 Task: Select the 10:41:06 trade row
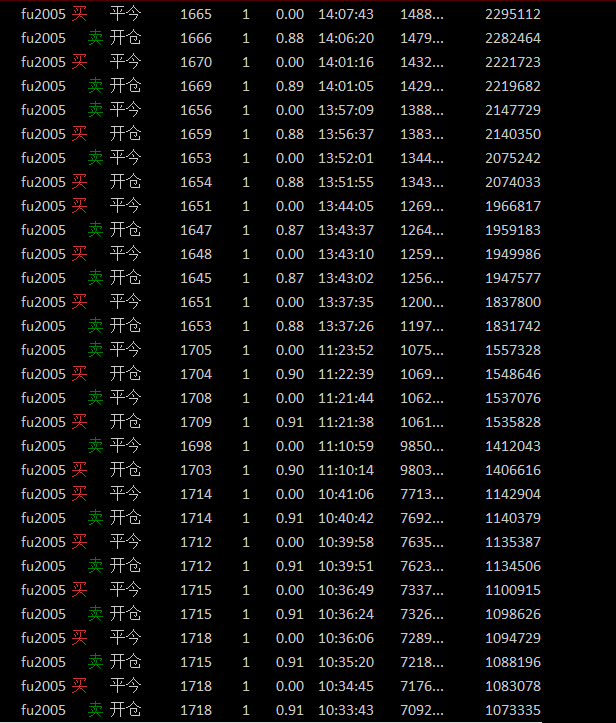tap(346, 494)
